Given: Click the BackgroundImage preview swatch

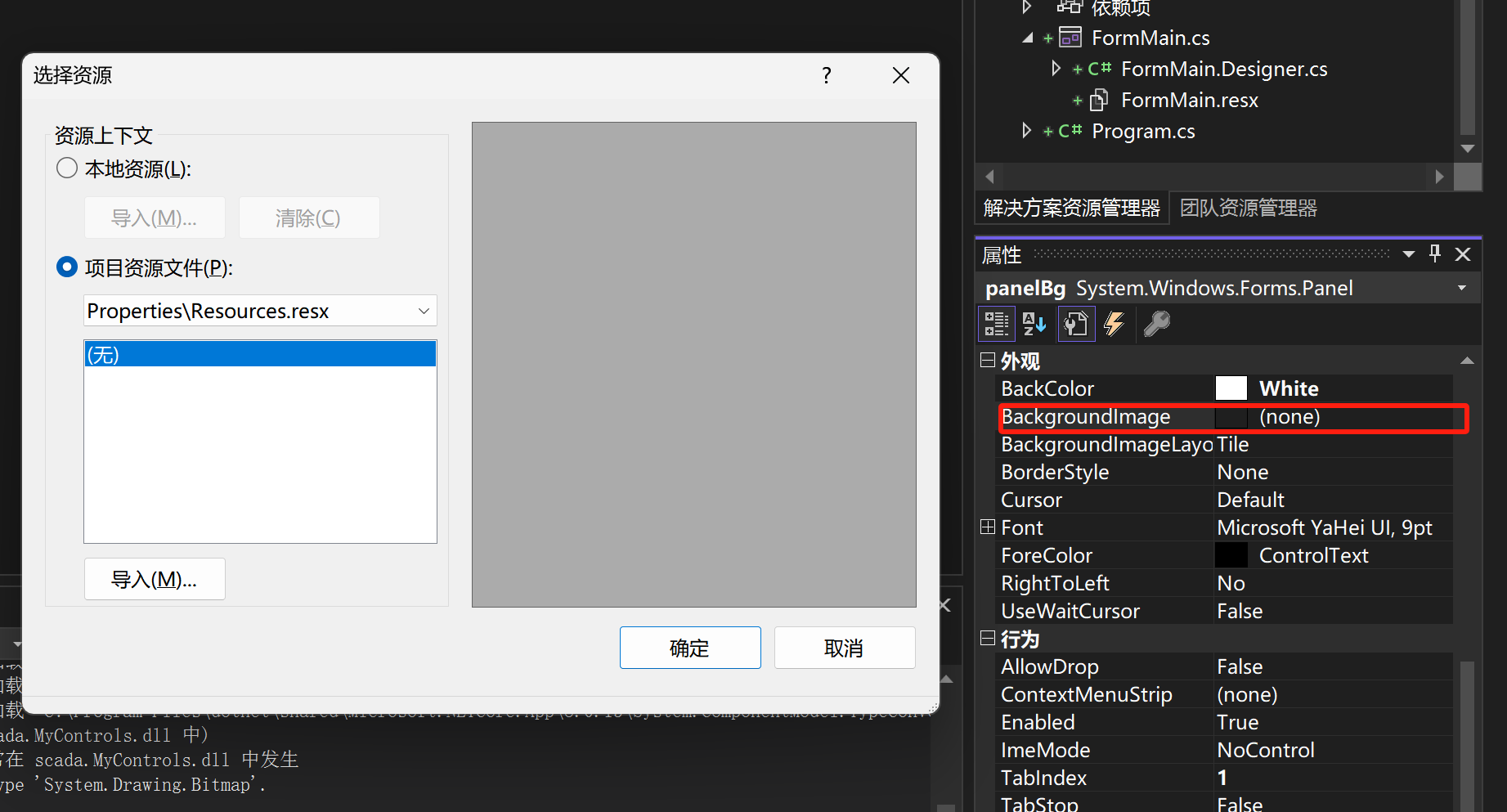Looking at the screenshot, I should coord(1231,417).
